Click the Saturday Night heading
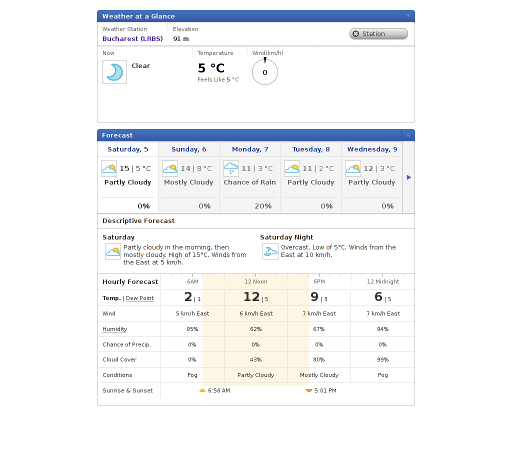The height and width of the screenshot is (467, 512). tap(286, 237)
